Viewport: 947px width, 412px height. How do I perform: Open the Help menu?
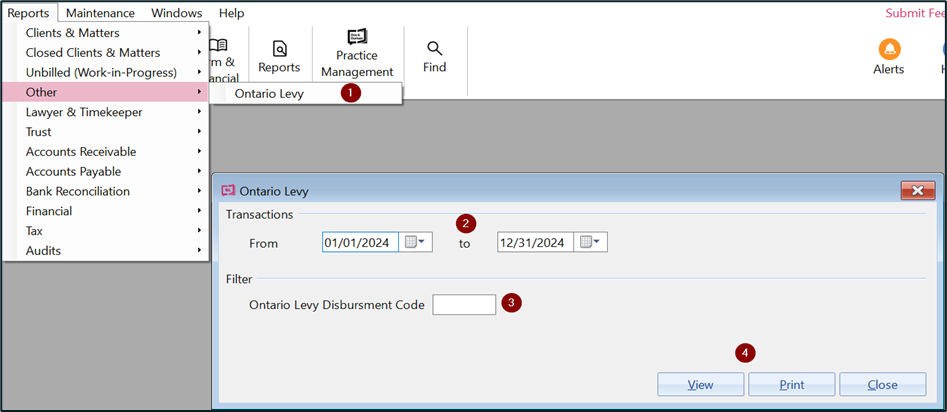pyautogui.click(x=231, y=13)
